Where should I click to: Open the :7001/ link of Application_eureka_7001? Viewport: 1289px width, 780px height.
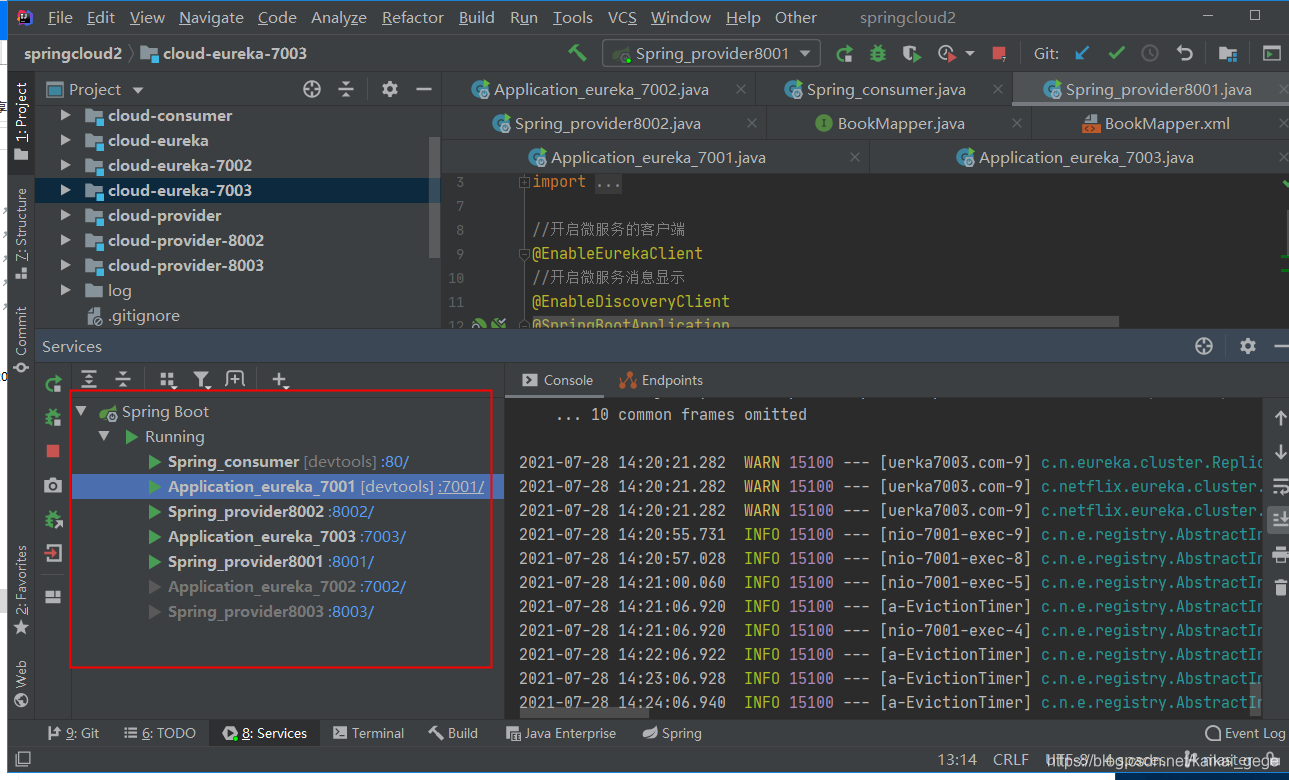461,487
